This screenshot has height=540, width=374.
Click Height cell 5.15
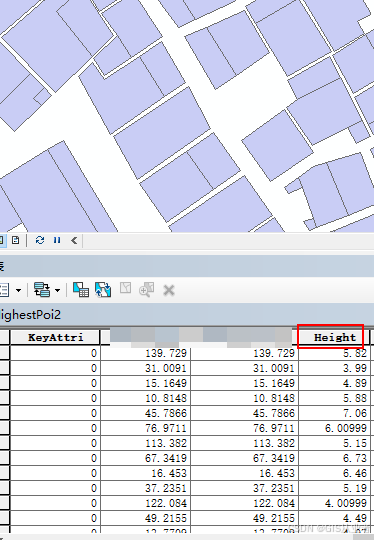coord(334,443)
